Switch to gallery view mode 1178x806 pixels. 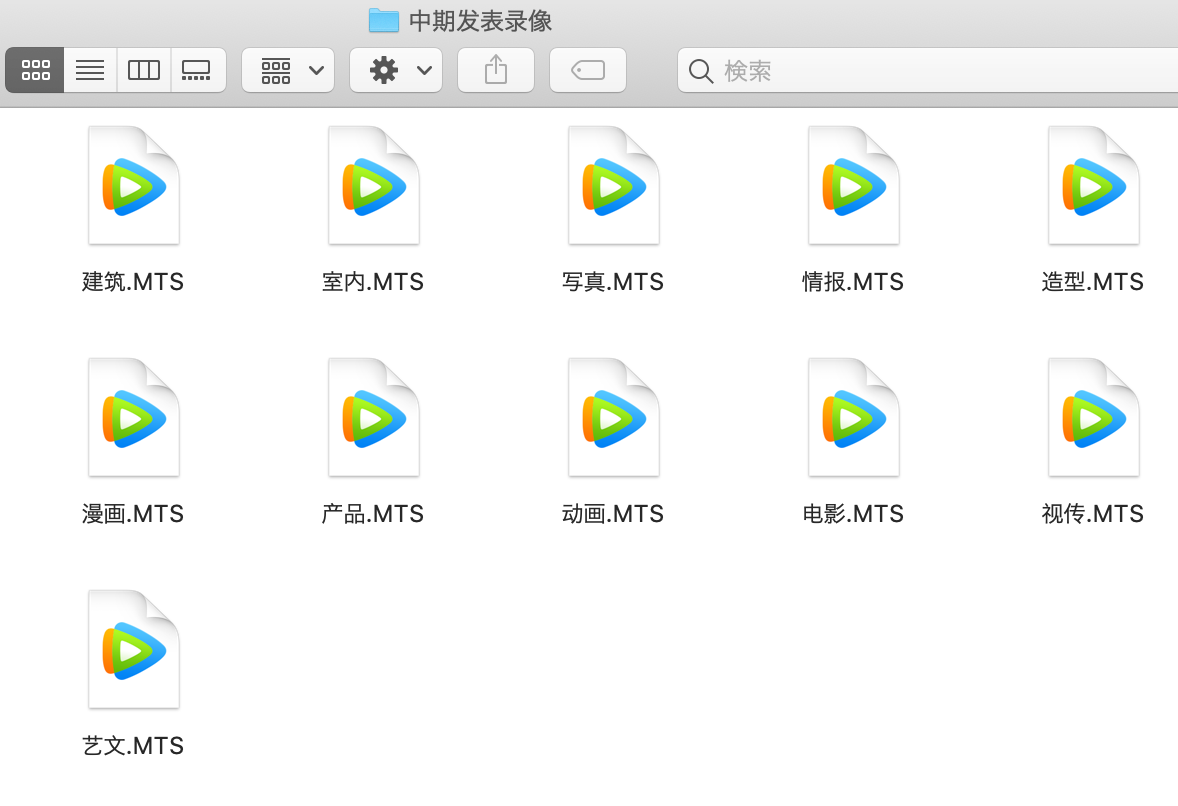(198, 71)
